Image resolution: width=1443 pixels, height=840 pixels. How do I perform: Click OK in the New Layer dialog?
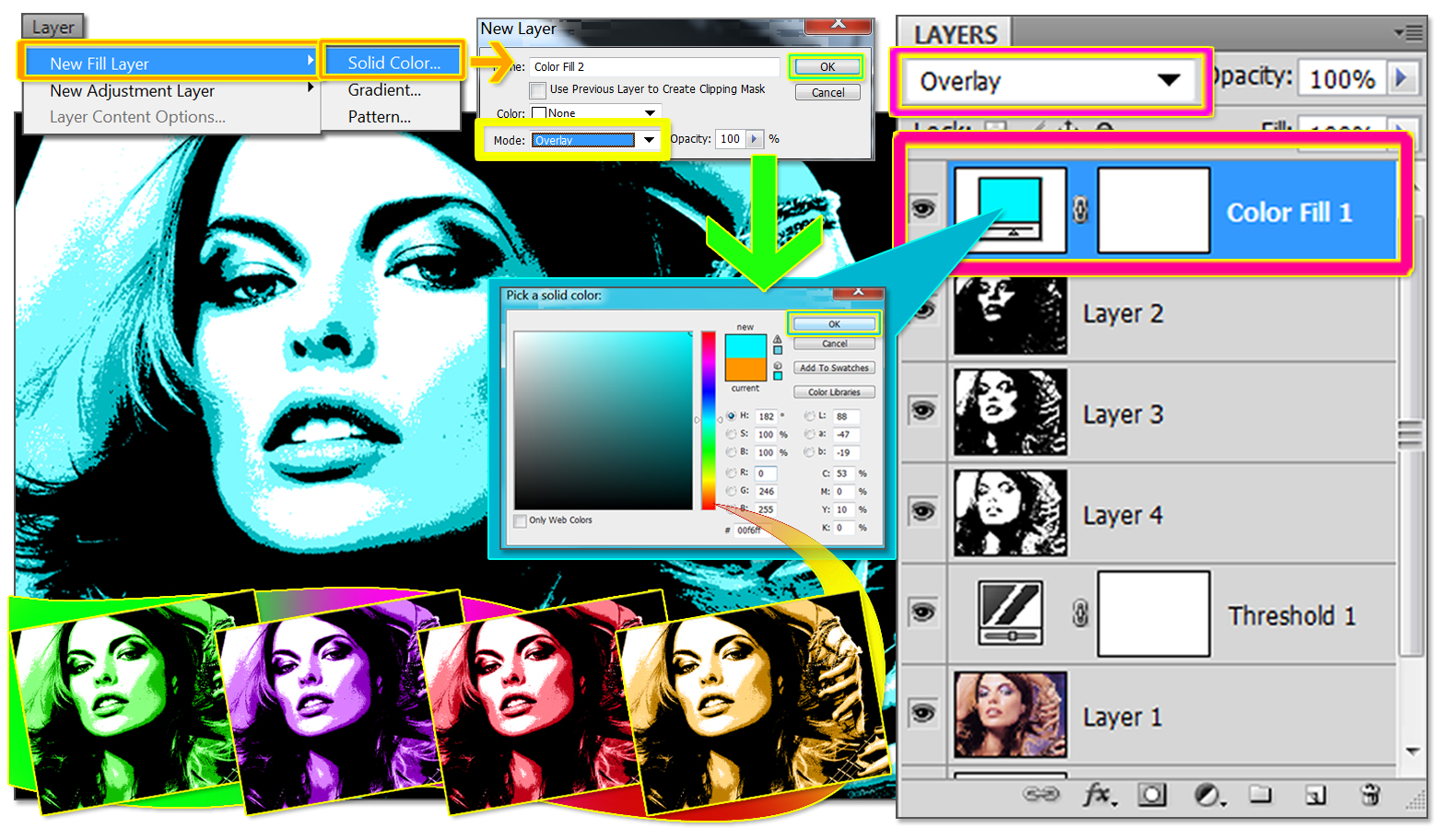tap(826, 66)
